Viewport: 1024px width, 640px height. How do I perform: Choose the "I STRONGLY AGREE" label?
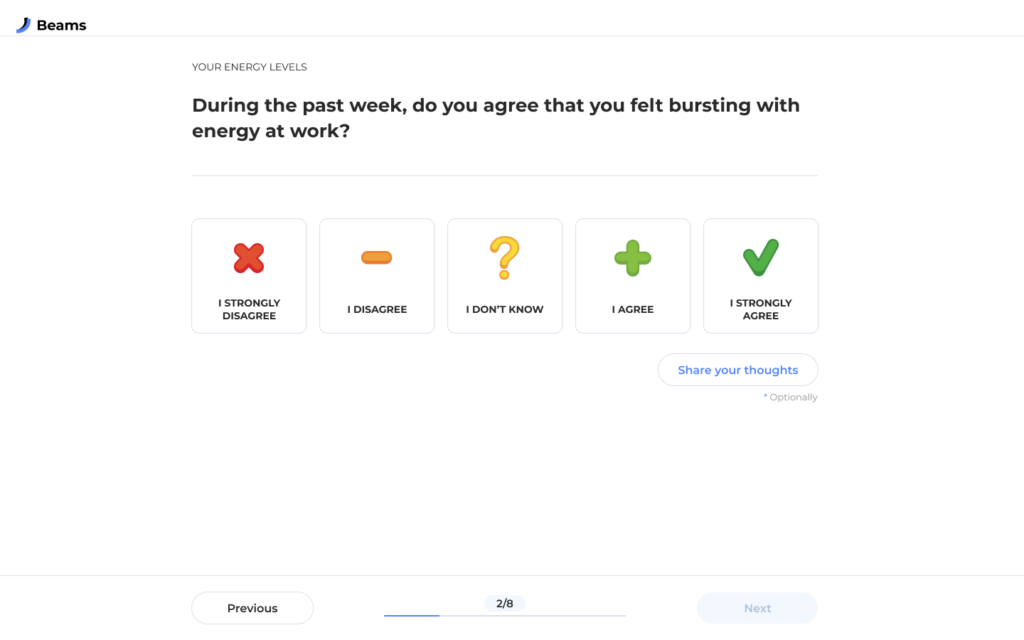761,309
